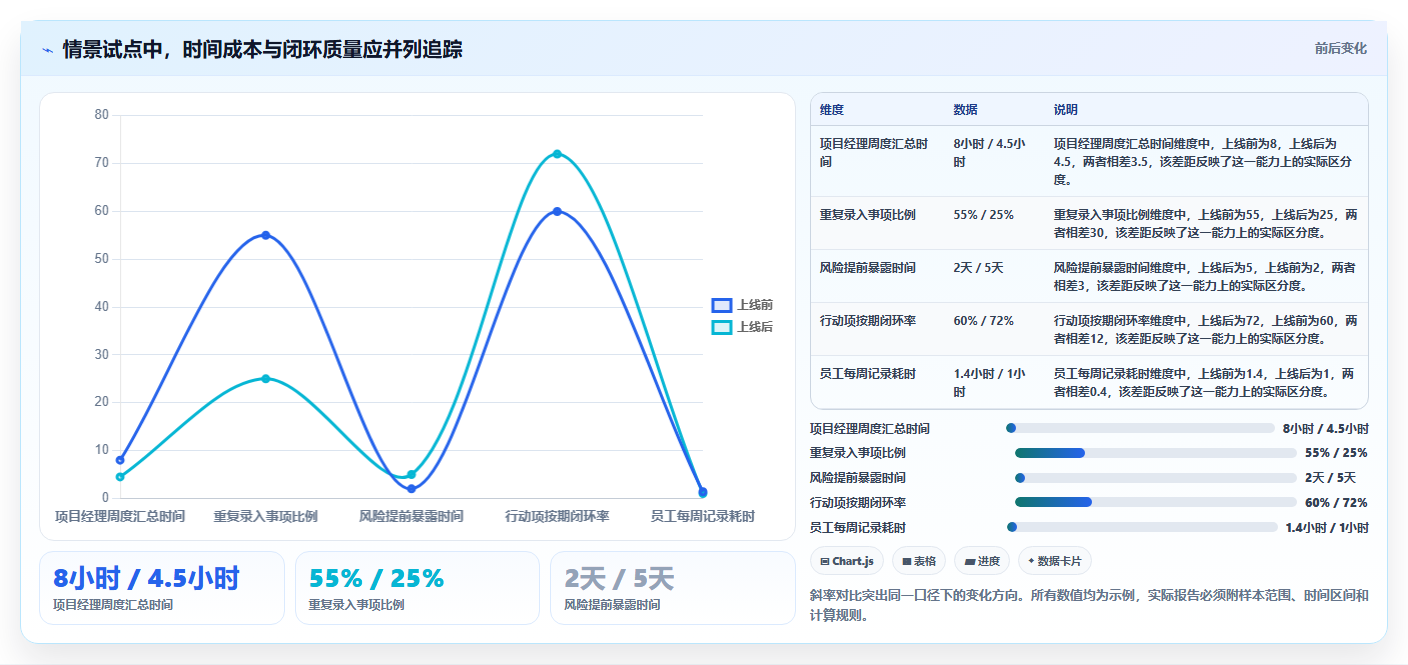Click the 风险提前暴露时间 progress bar
Screen dimensions: 1408x665
1155,478
